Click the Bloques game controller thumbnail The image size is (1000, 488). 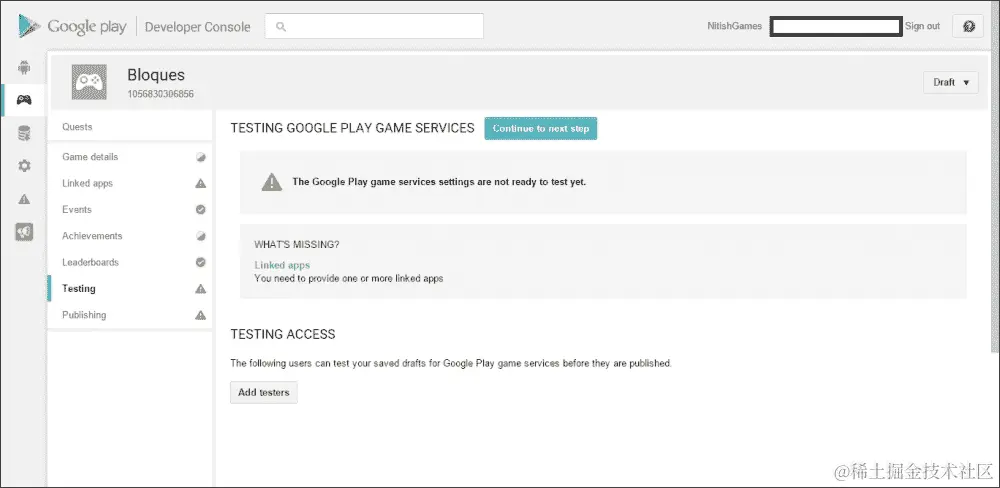[89, 82]
